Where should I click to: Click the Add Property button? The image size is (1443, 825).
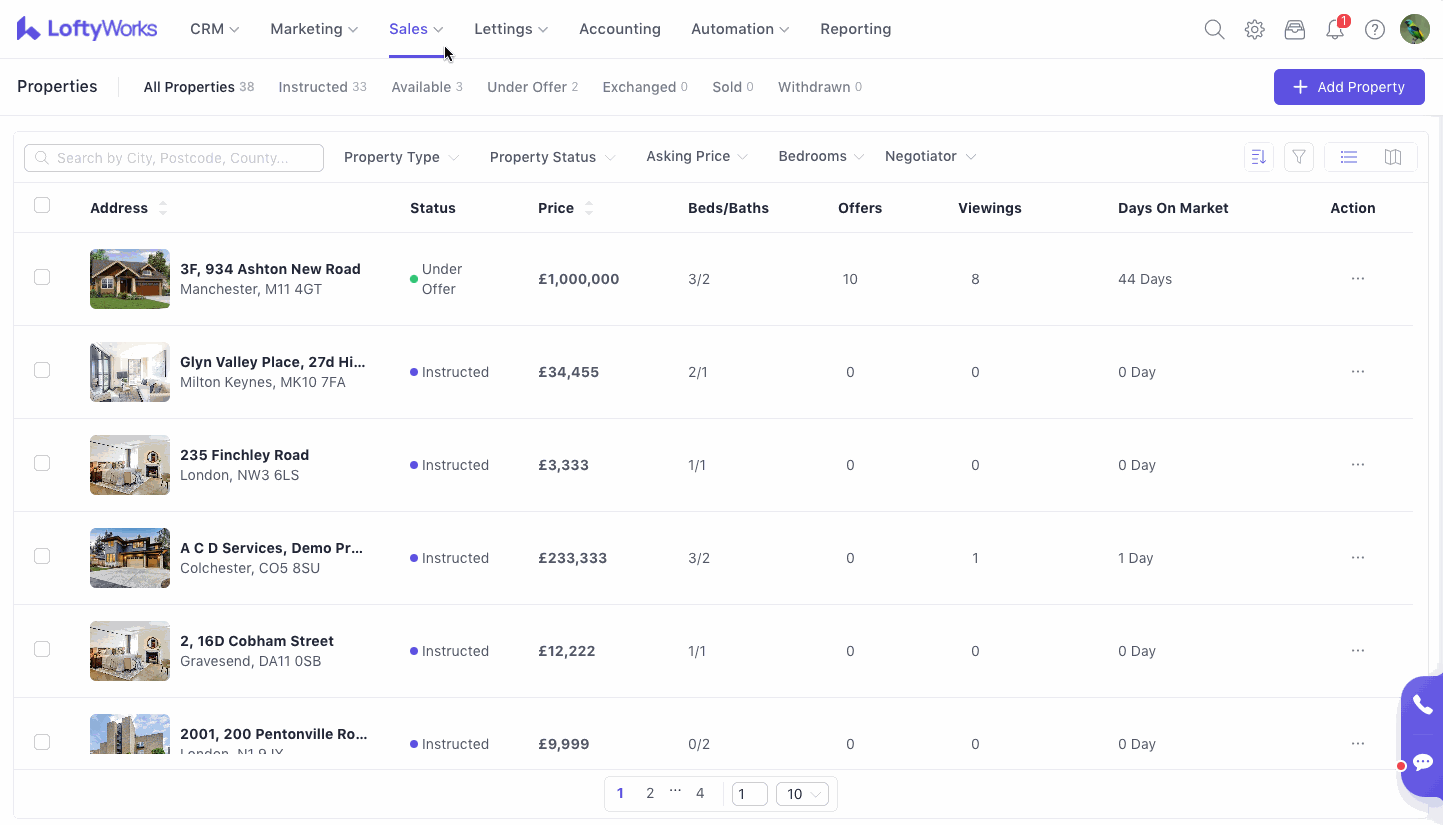1348,87
